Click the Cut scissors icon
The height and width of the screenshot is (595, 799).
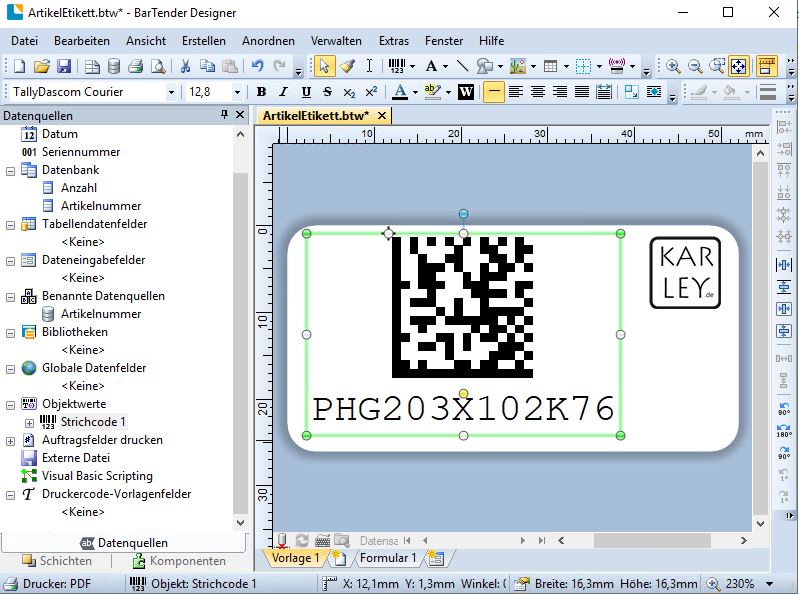pyautogui.click(x=185, y=66)
